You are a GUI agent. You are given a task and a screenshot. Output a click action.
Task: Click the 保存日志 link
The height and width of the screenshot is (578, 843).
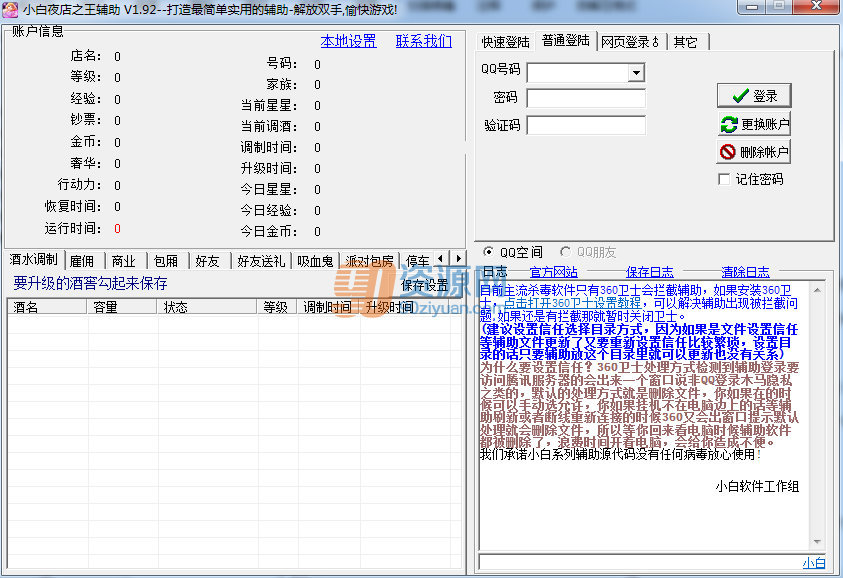649,272
